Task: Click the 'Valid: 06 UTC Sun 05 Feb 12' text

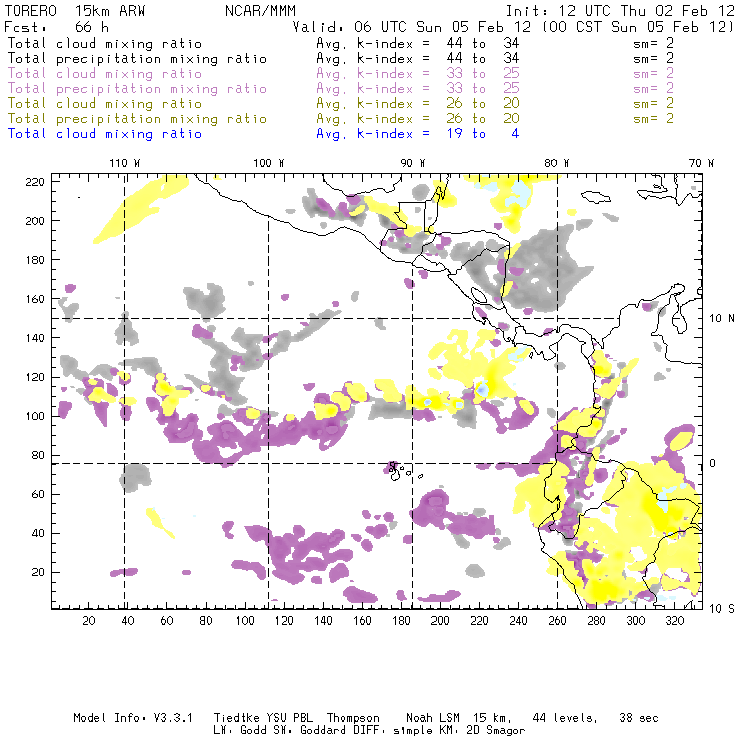Action: pyautogui.click(x=412, y=27)
